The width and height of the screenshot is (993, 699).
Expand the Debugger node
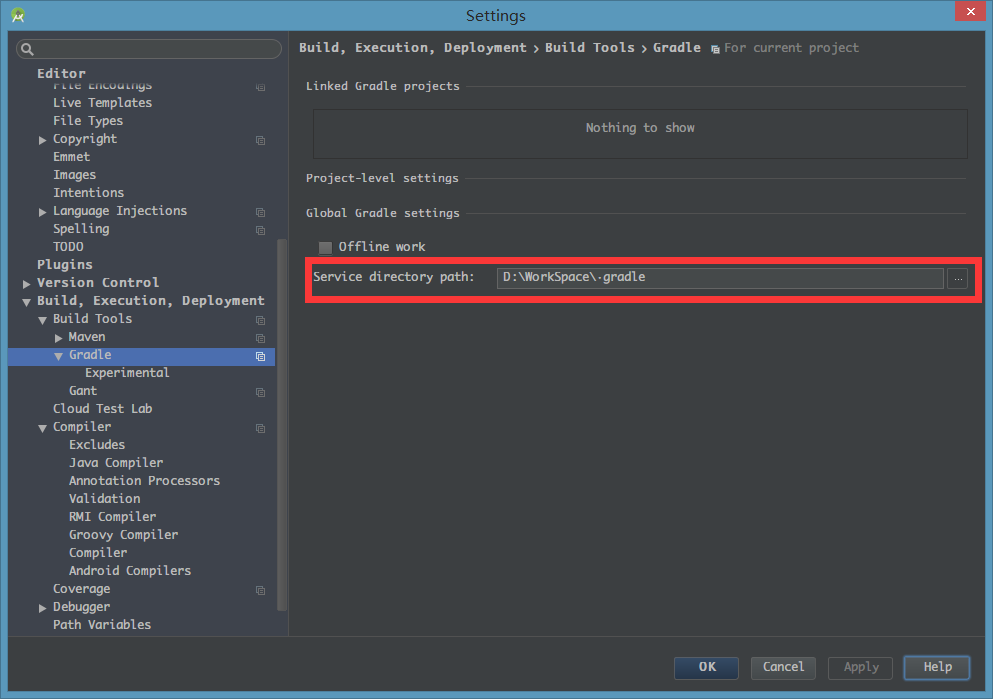tap(42, 608)
